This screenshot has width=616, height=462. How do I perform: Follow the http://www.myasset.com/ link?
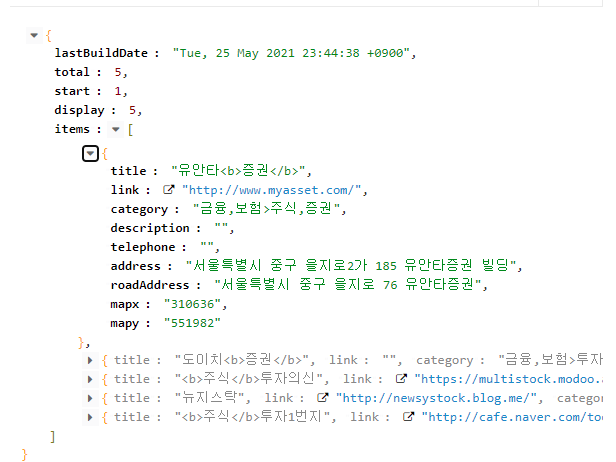pos(271,191)
